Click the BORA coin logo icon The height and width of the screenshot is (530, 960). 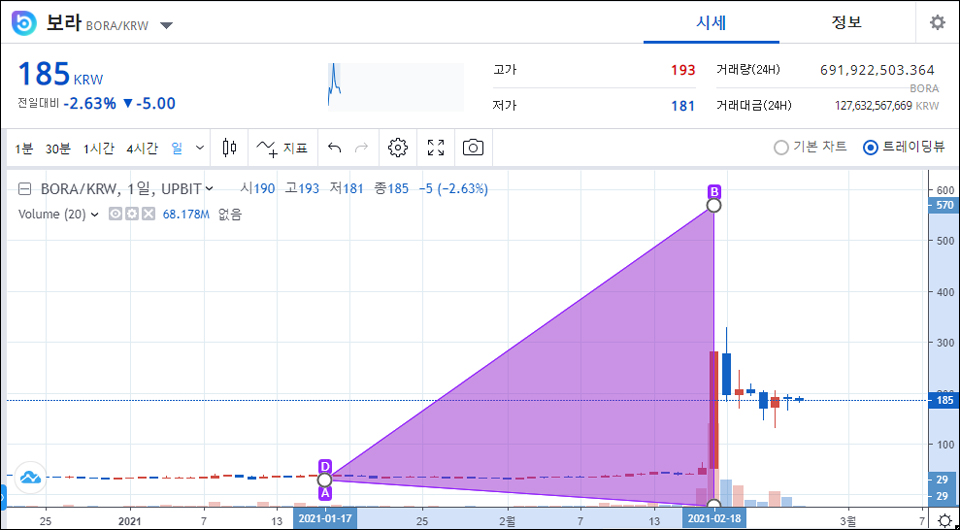click(x=24, y=24)
